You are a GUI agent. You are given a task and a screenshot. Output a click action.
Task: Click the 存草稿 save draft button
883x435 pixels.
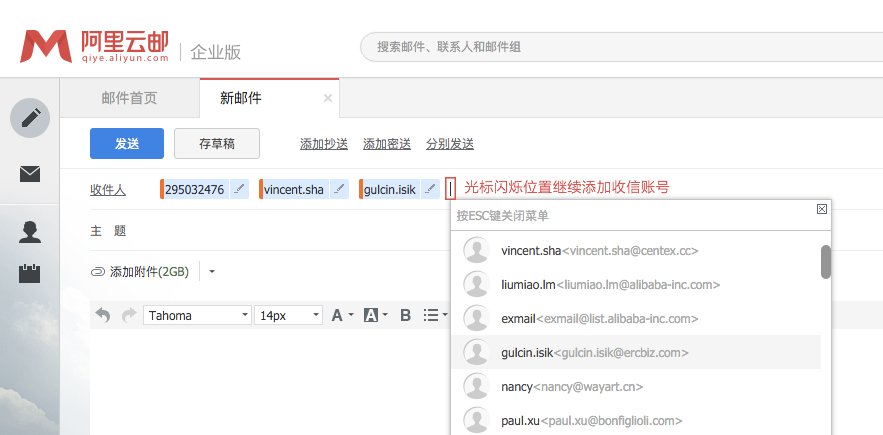click(217, 143)
